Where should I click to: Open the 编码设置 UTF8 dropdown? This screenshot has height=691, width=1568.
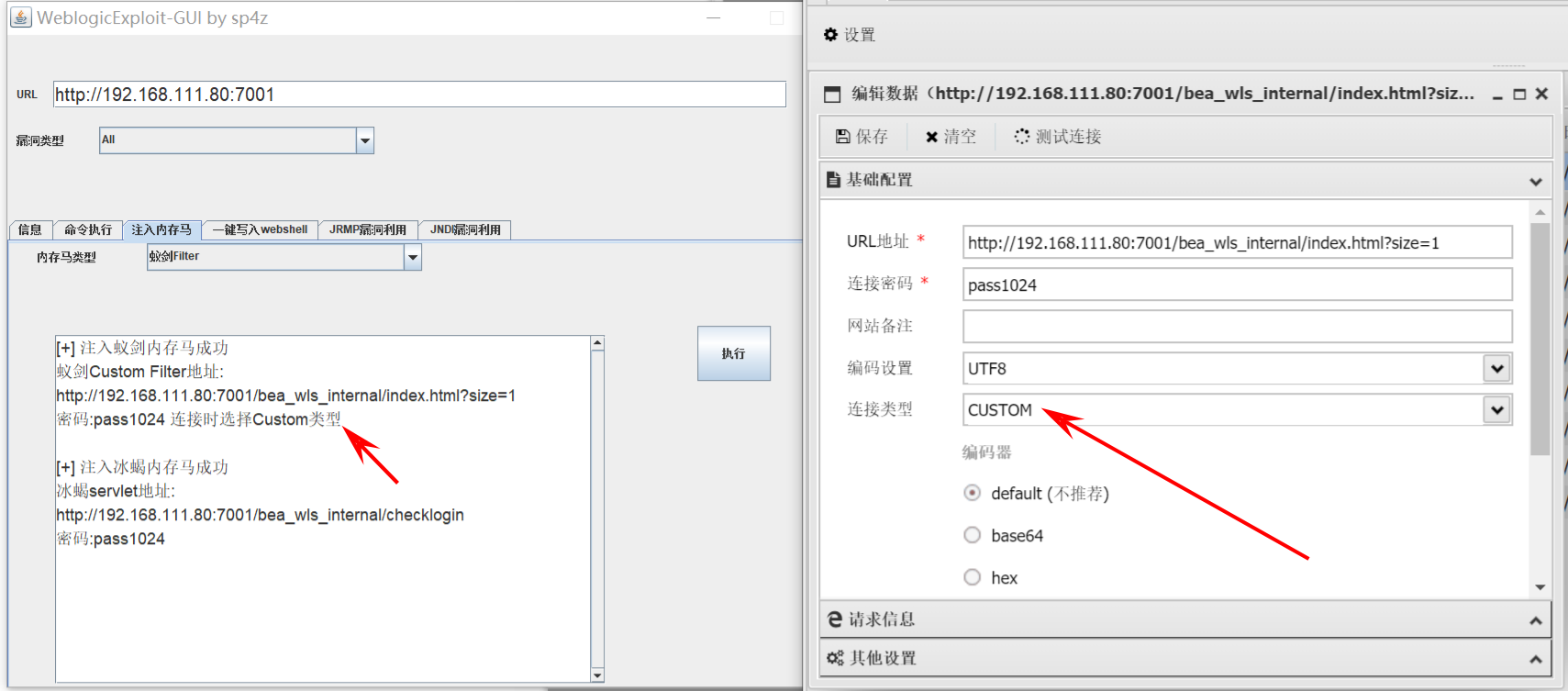click(x=1497, y=368)
